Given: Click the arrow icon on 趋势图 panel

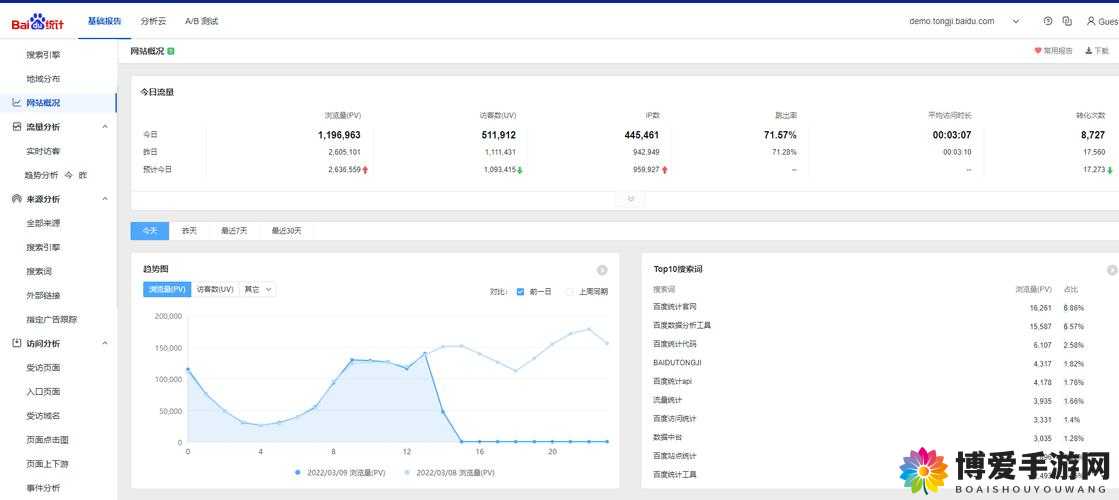Looking at the screenshot, I should tap(602, 270).
